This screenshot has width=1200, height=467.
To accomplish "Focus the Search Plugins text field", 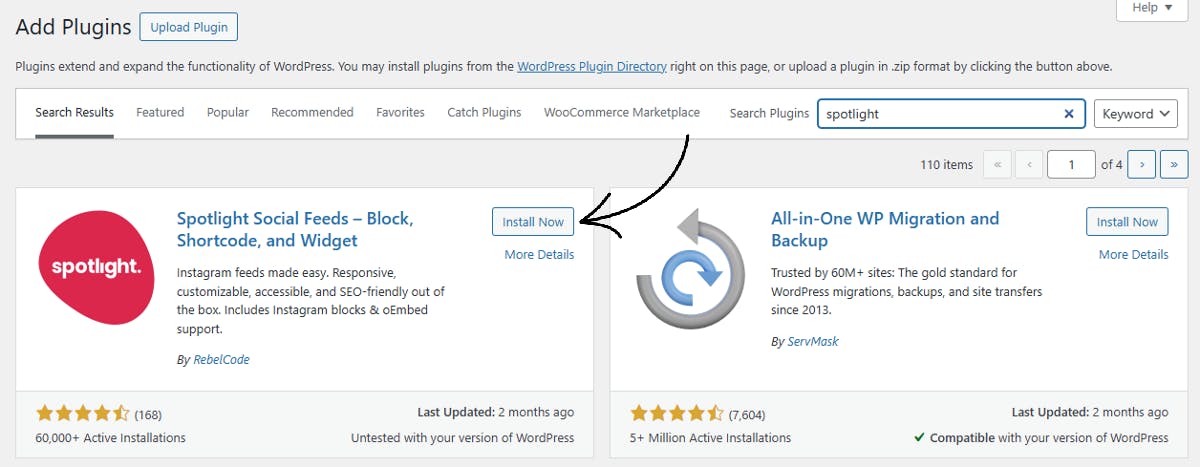I will (x=940, y=114).
